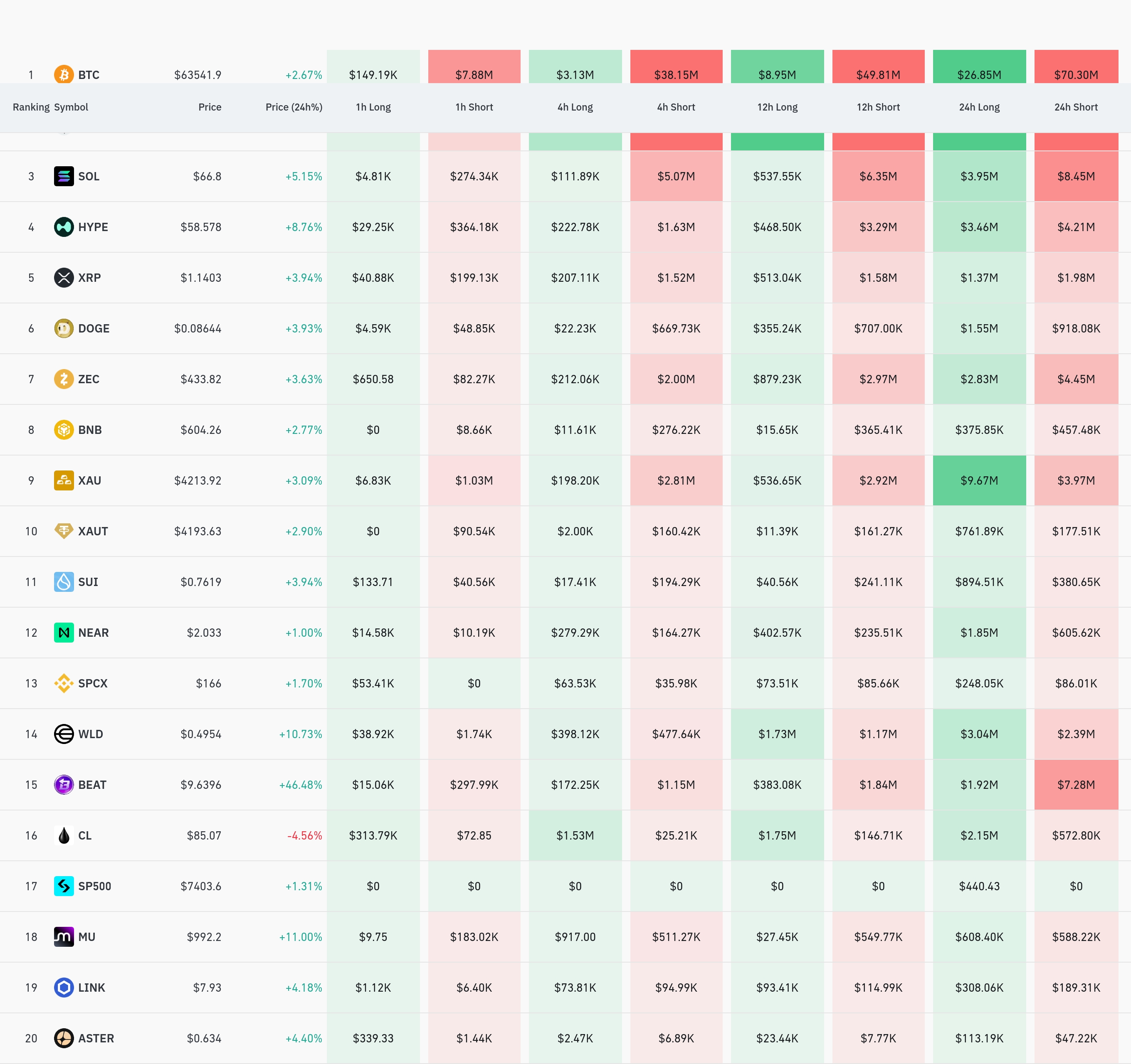The height and width of the screenshot is (1064, 1131).
Task: Select the XRP coin icon
Action: point(64,278)
